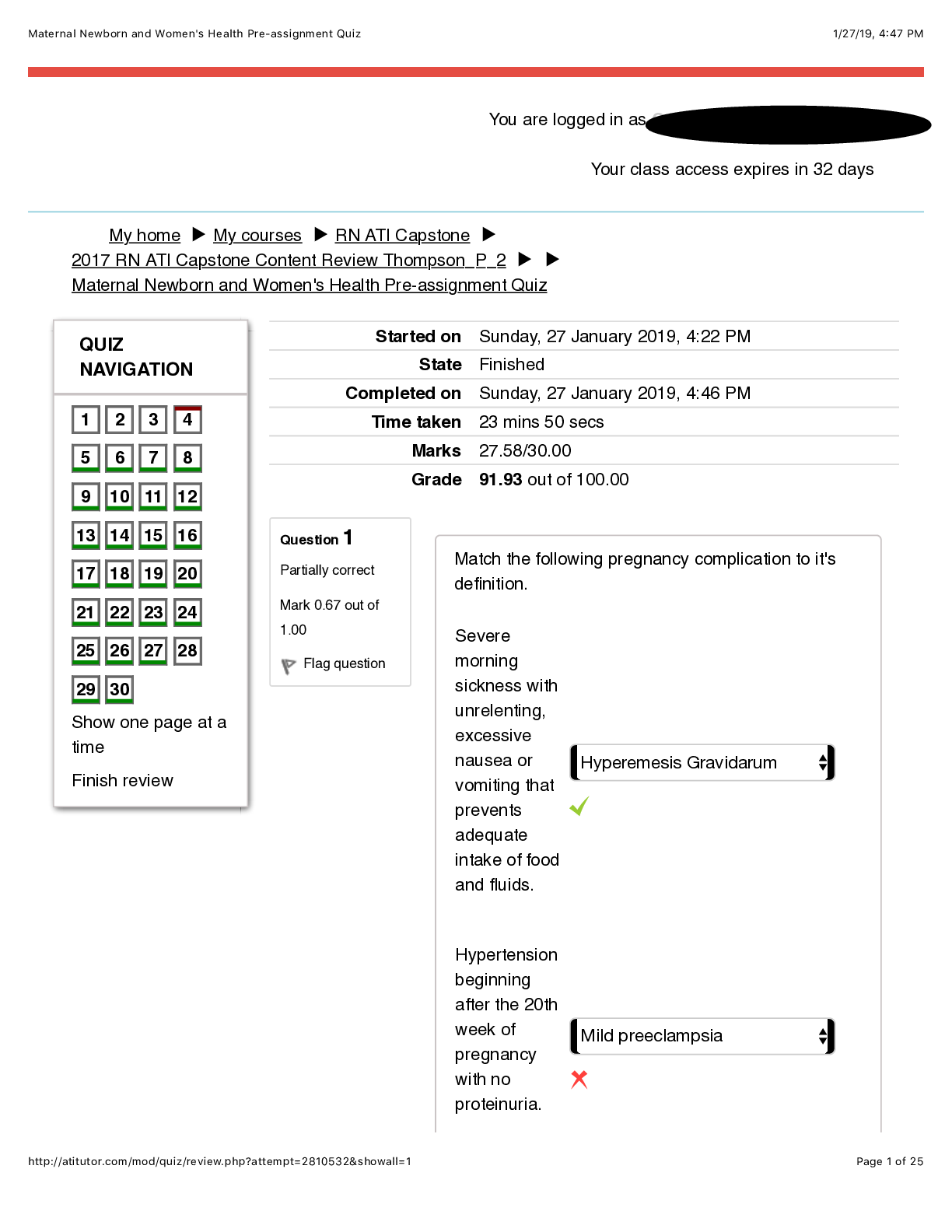Screen dimensions: 952x1232
Task: Select question 15 in quiz navigation
Action: tap(153, 535)
